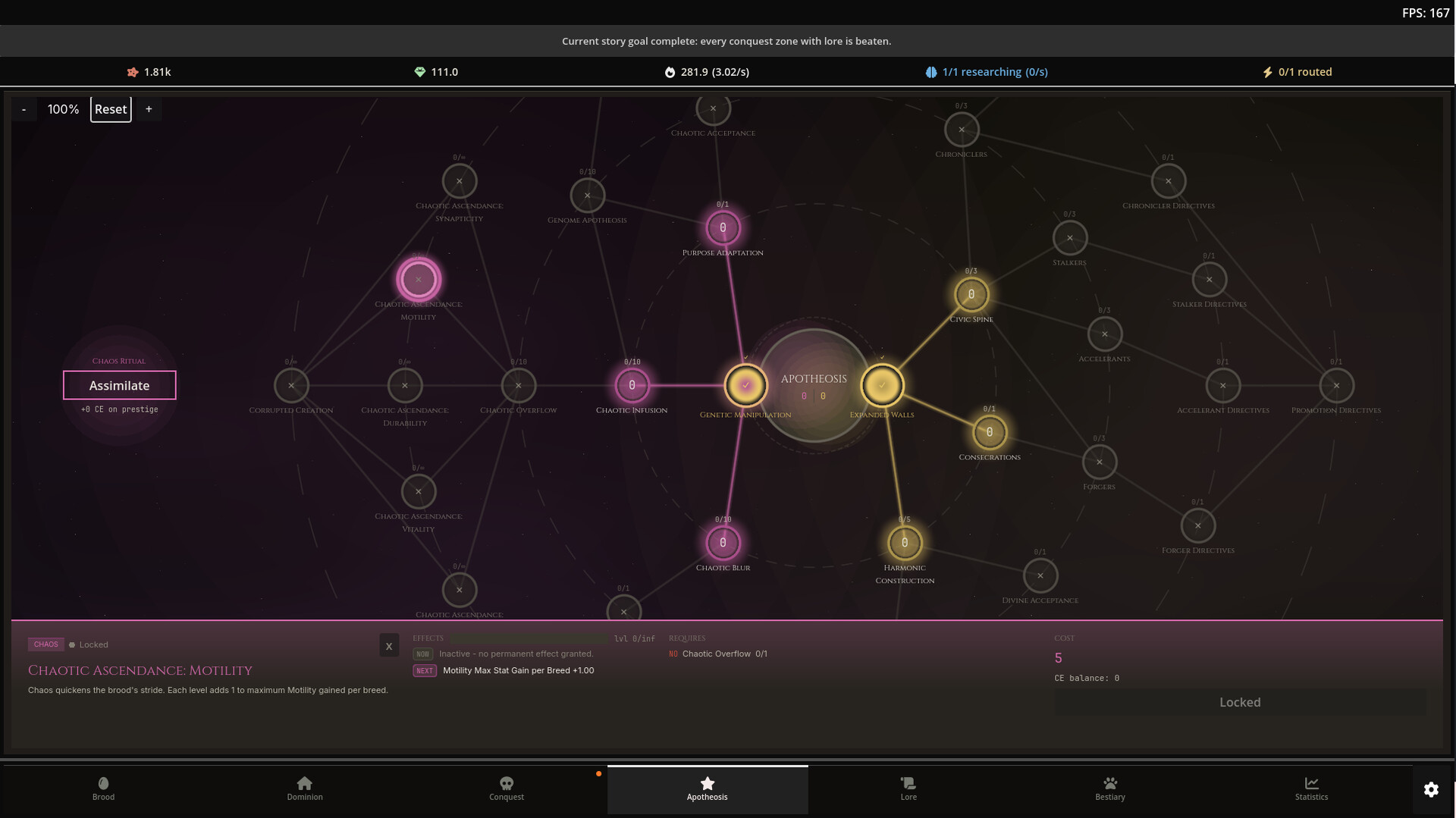The width and height of the screenshot is (1456, 818).
Task: Click the Civic Spine node
Action: click(x=971, y=294)
